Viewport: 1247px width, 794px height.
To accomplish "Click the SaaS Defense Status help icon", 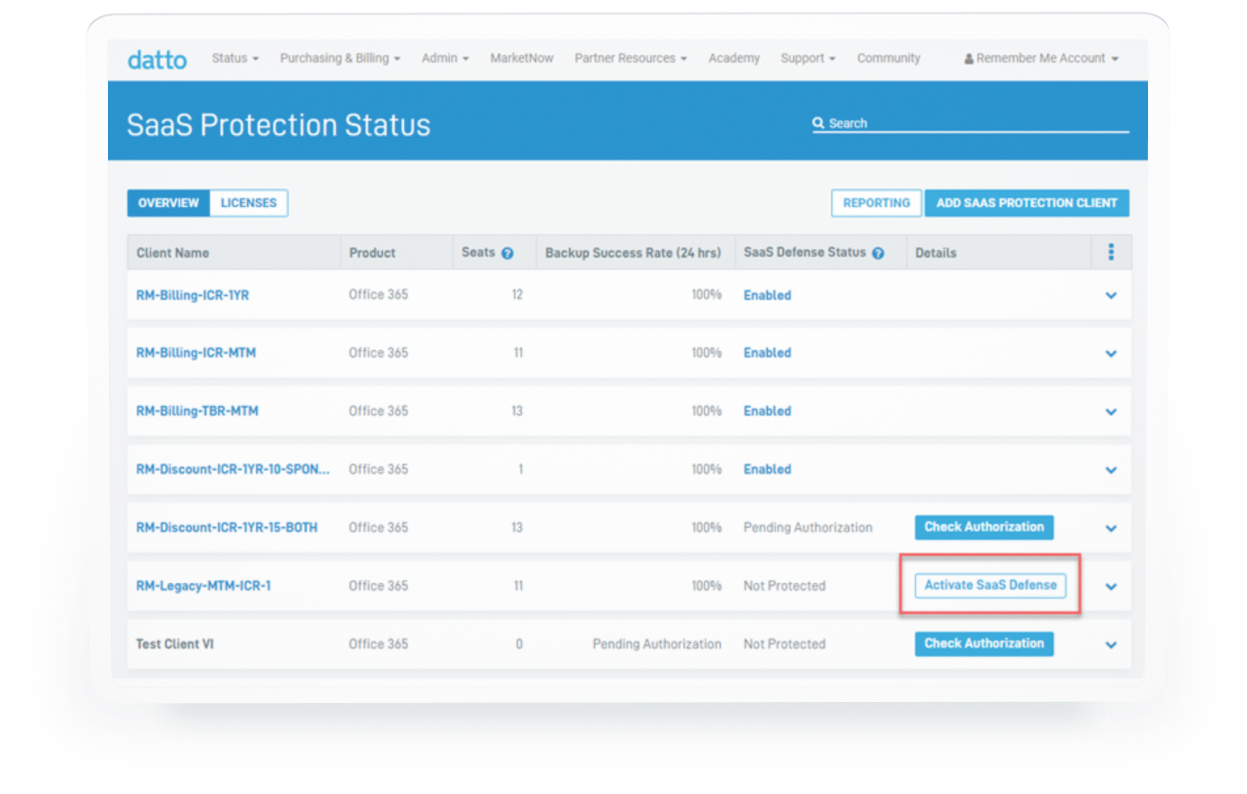I will 878,253.
